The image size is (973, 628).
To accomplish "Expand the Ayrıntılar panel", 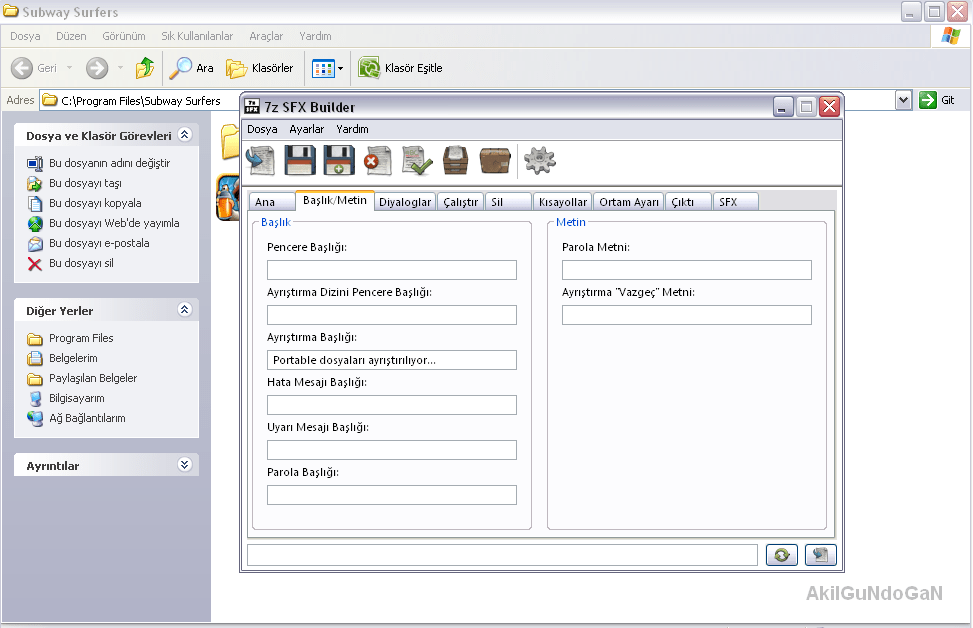I will (x=184, y=465).
